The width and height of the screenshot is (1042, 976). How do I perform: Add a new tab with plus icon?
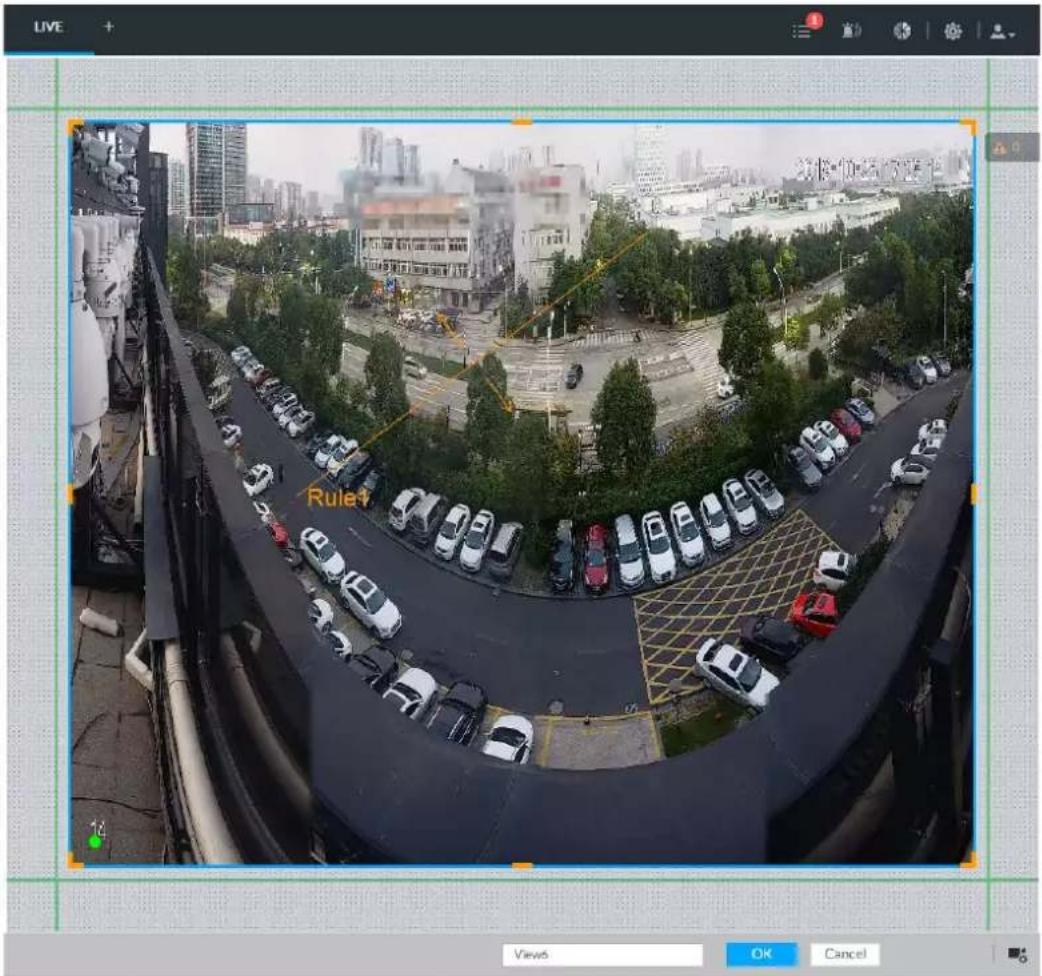(109, 27)
